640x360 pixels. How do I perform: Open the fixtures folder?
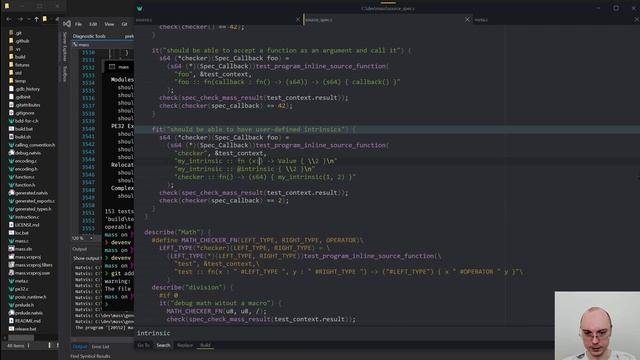pos(19,65)
